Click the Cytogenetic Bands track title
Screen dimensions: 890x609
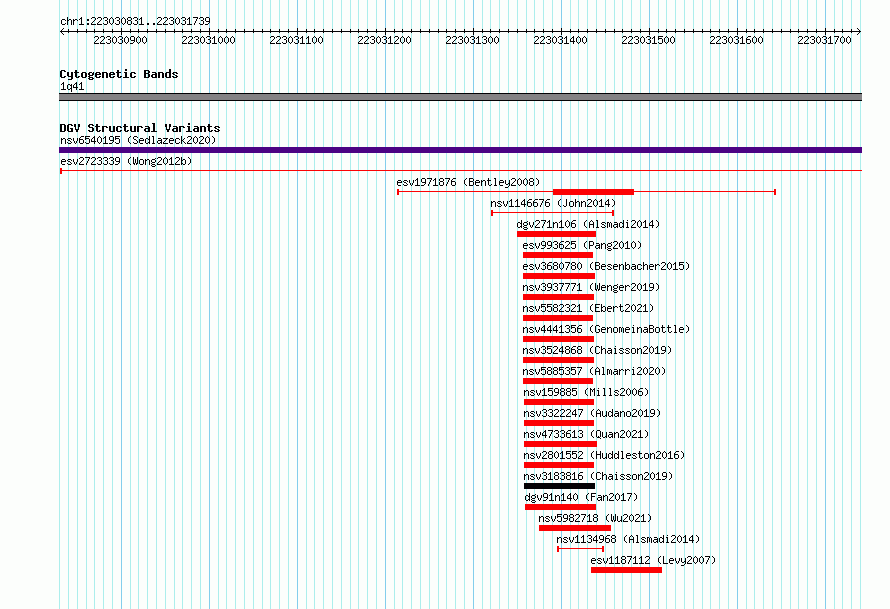[119, 74]
